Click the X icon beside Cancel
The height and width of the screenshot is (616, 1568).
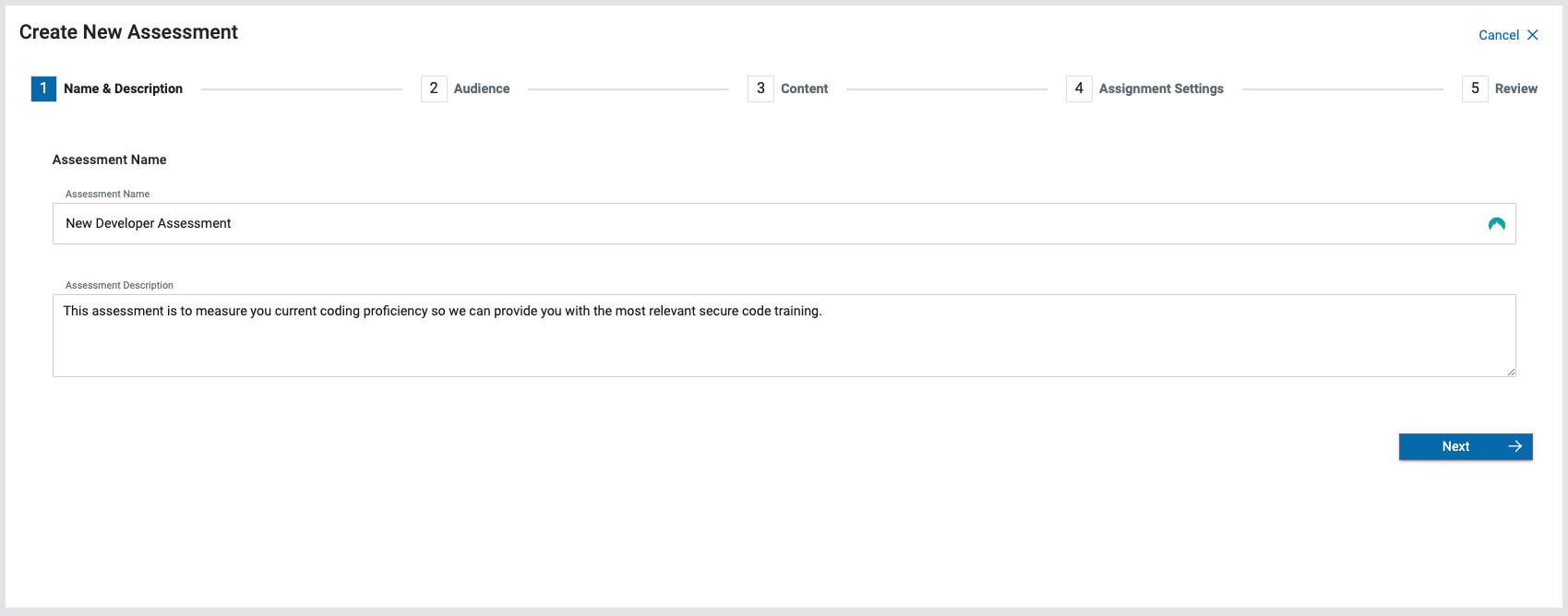coord(1533,35)
